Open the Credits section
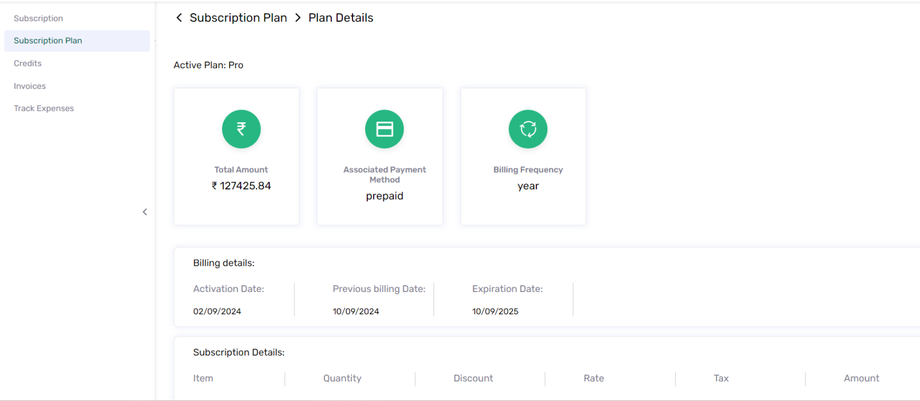This screenshot has width=920, height=401. tap(28, 63)
